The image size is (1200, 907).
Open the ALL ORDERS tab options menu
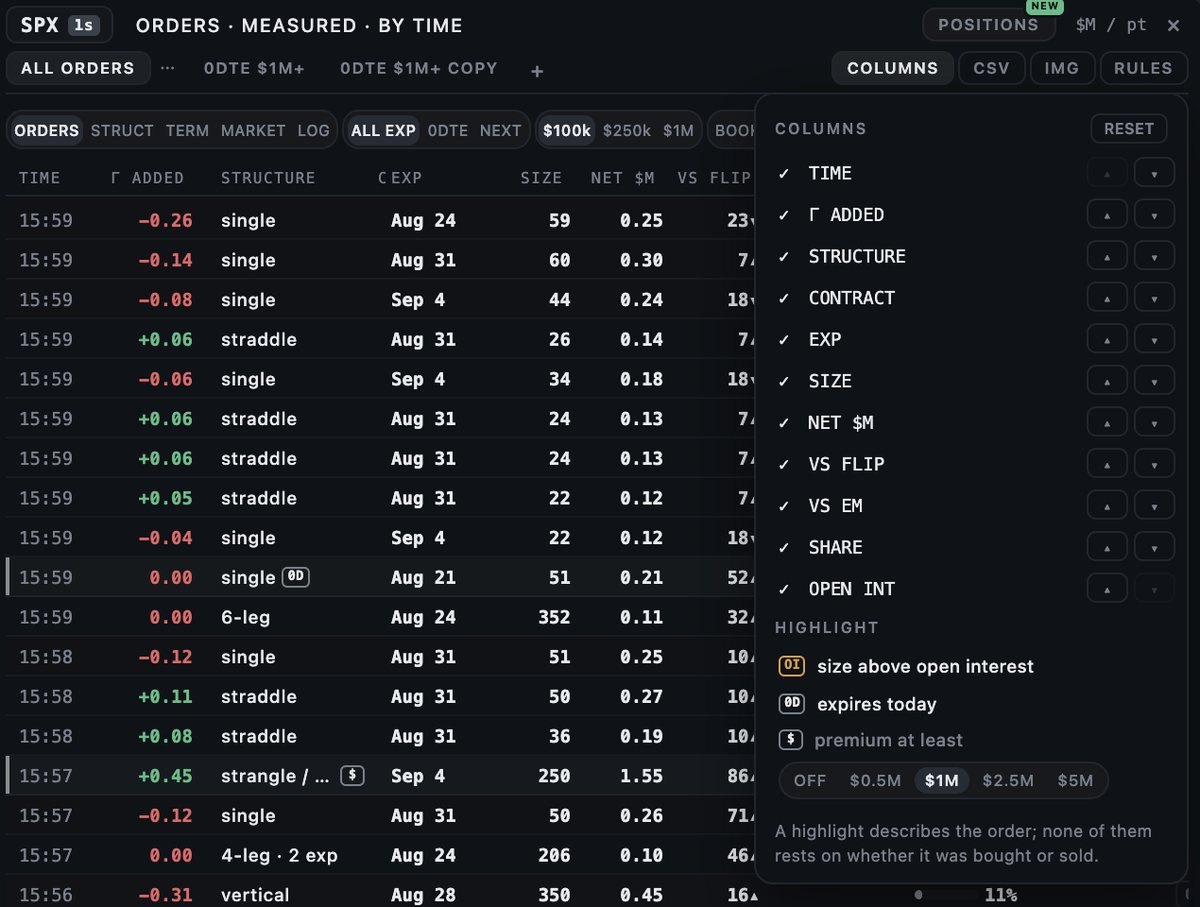[x=167, y=68]
